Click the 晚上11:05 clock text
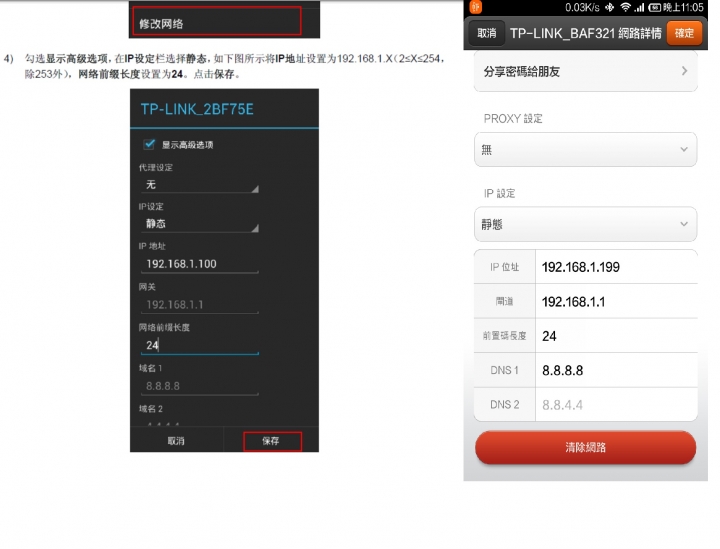This screenshot has height=549, width=720. tap(683, 7)
